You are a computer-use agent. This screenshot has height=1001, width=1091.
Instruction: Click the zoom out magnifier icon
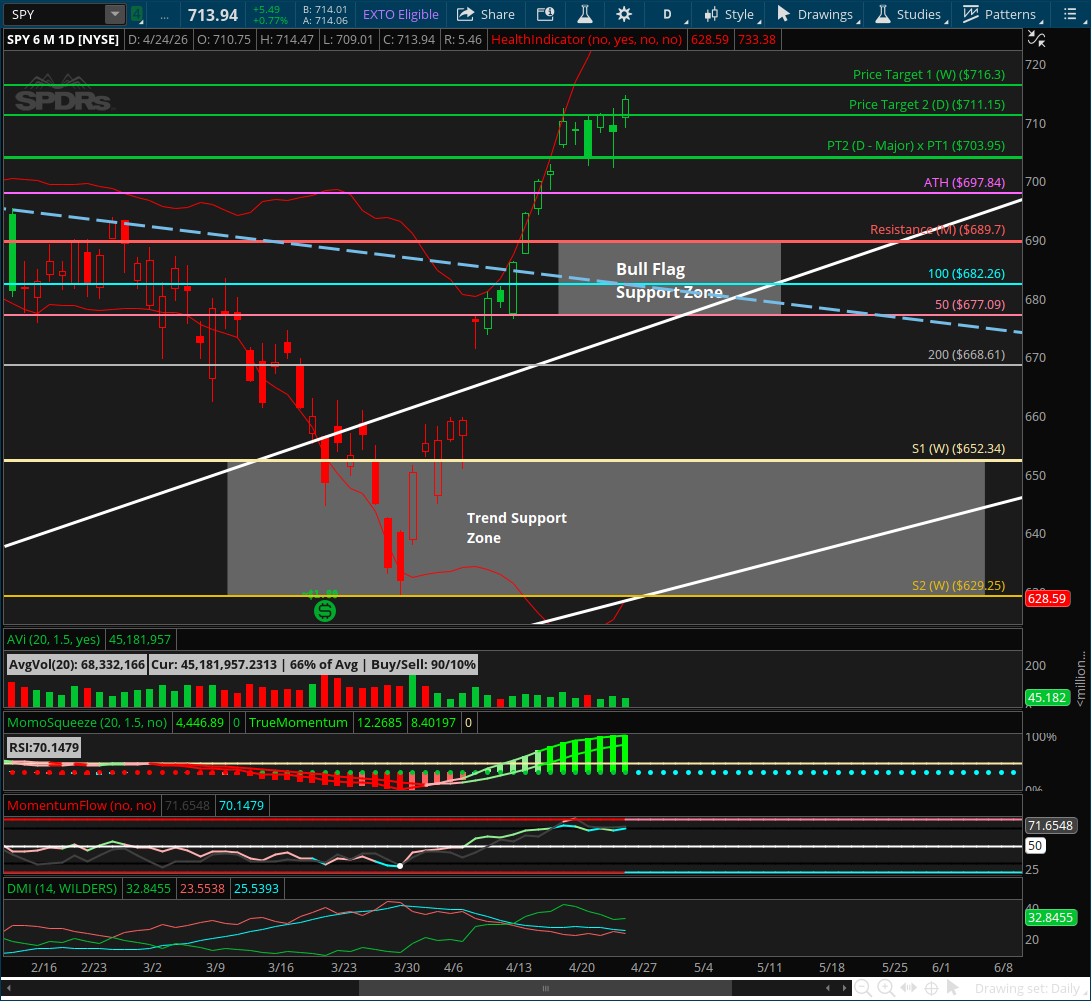[863, 988]
